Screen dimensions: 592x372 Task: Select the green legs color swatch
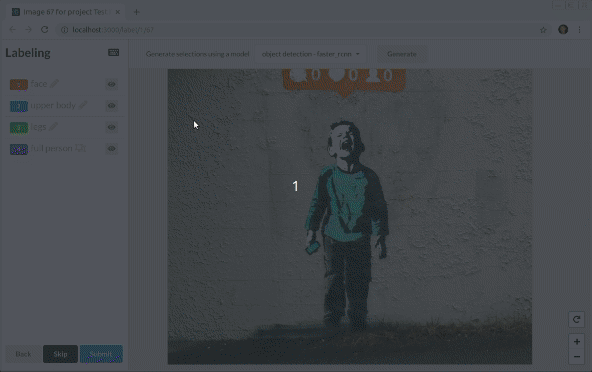(x=19, y=128)
